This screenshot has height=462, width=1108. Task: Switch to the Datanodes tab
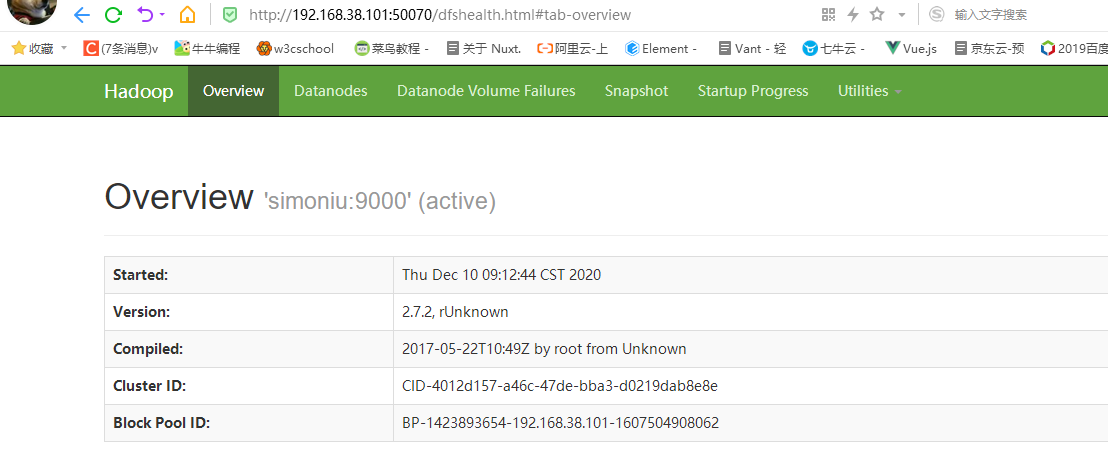330,91
